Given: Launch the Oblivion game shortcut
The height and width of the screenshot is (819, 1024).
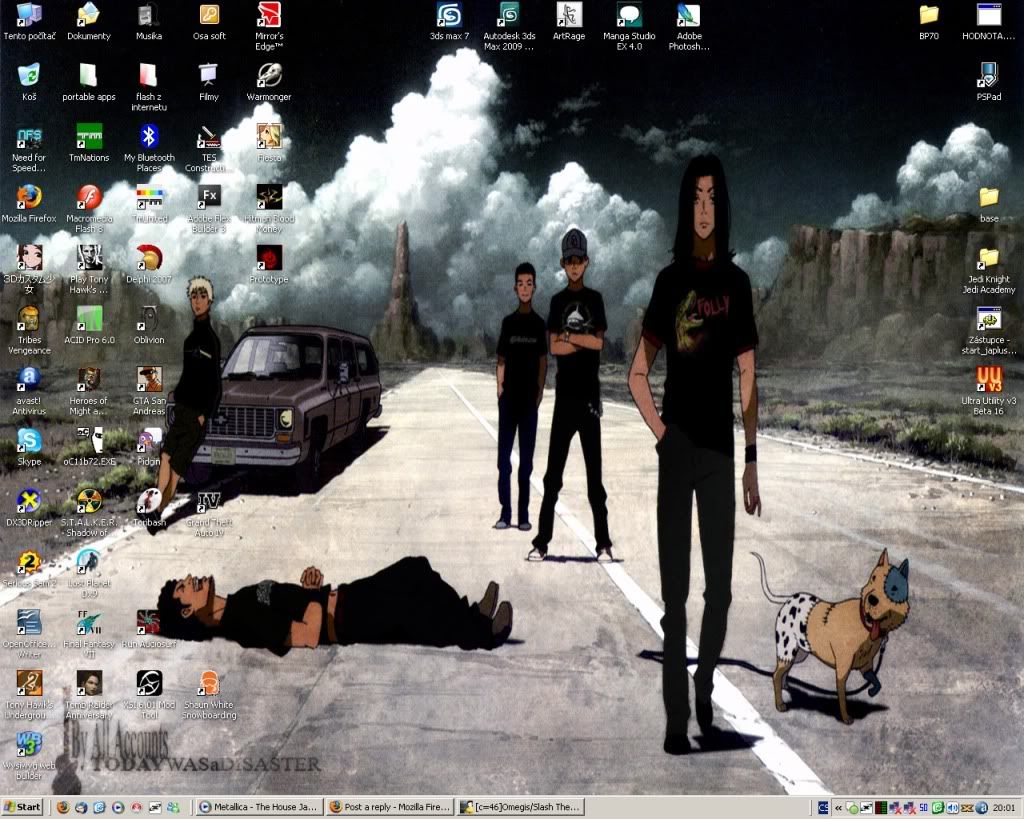Looking at the screenshot, I should [149, 325].
